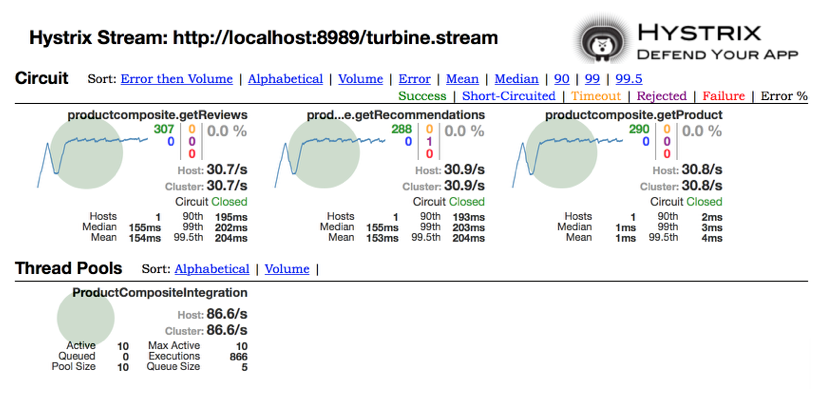Screen dimensions: 825x407
Task: Click getRecommendations cluster rate 30.9/s
Action: 465,186
